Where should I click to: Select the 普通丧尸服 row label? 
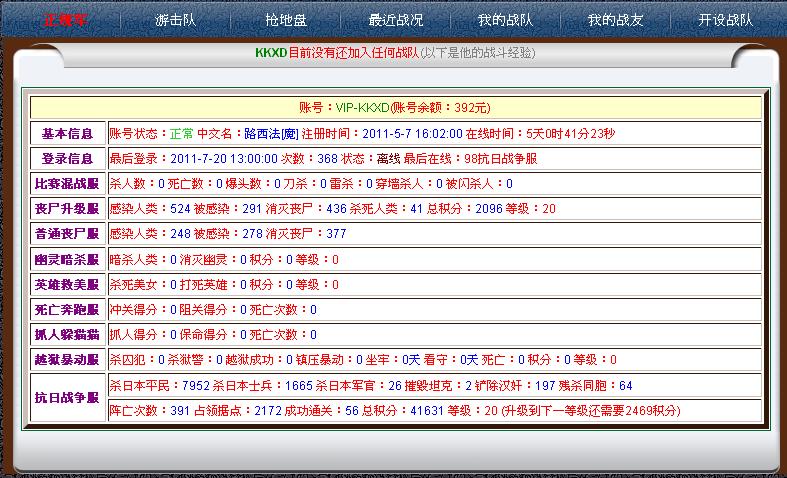point(67,234)
